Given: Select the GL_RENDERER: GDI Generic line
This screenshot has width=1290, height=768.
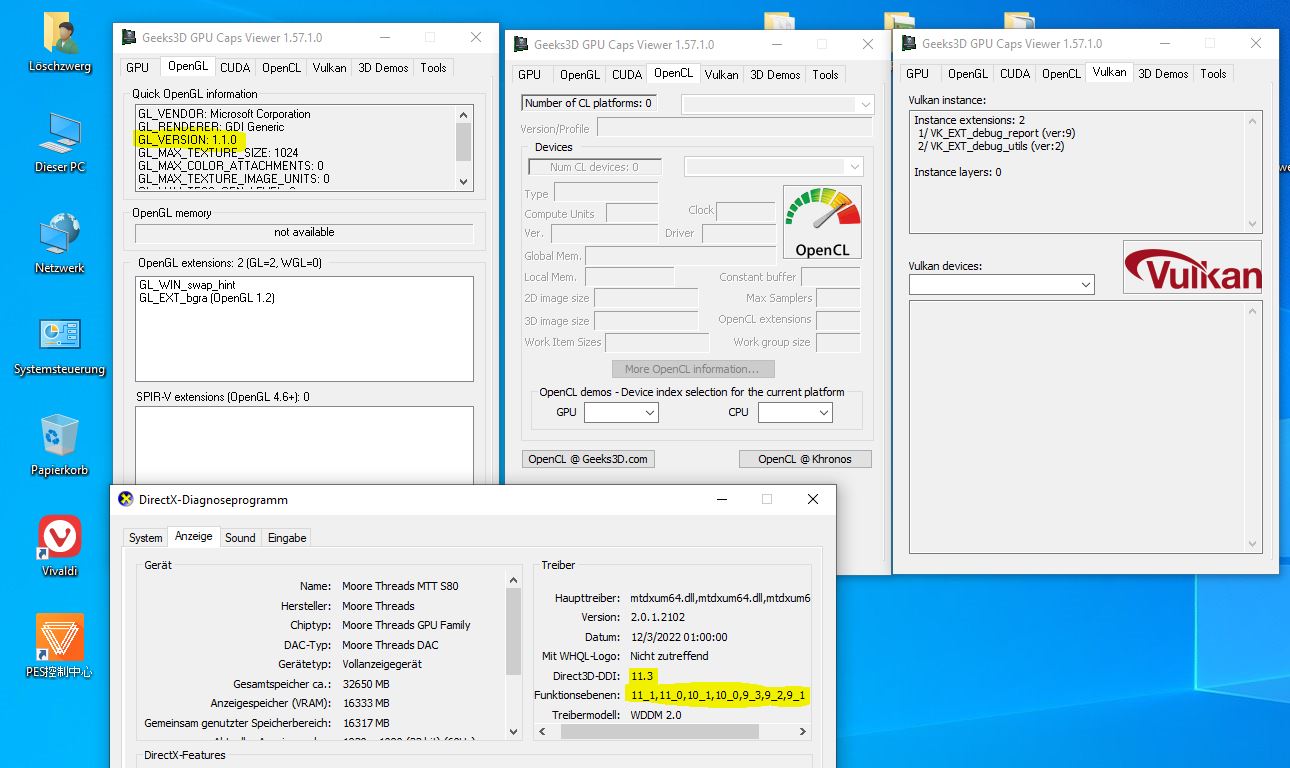Looking at the screenshot, I should click(x=211, y=127).
